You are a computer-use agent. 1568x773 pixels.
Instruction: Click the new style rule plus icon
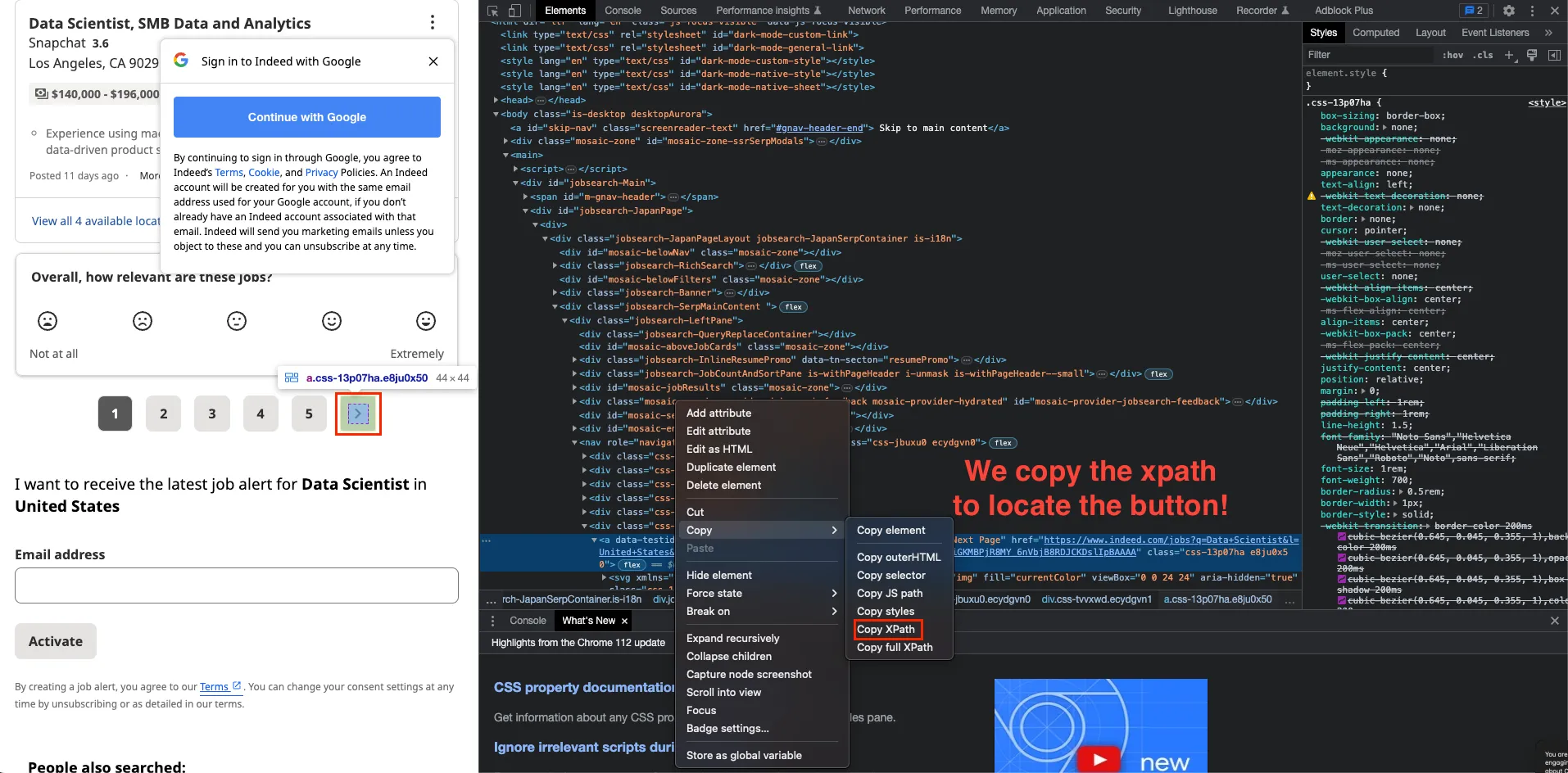[x=1509, y=55]
